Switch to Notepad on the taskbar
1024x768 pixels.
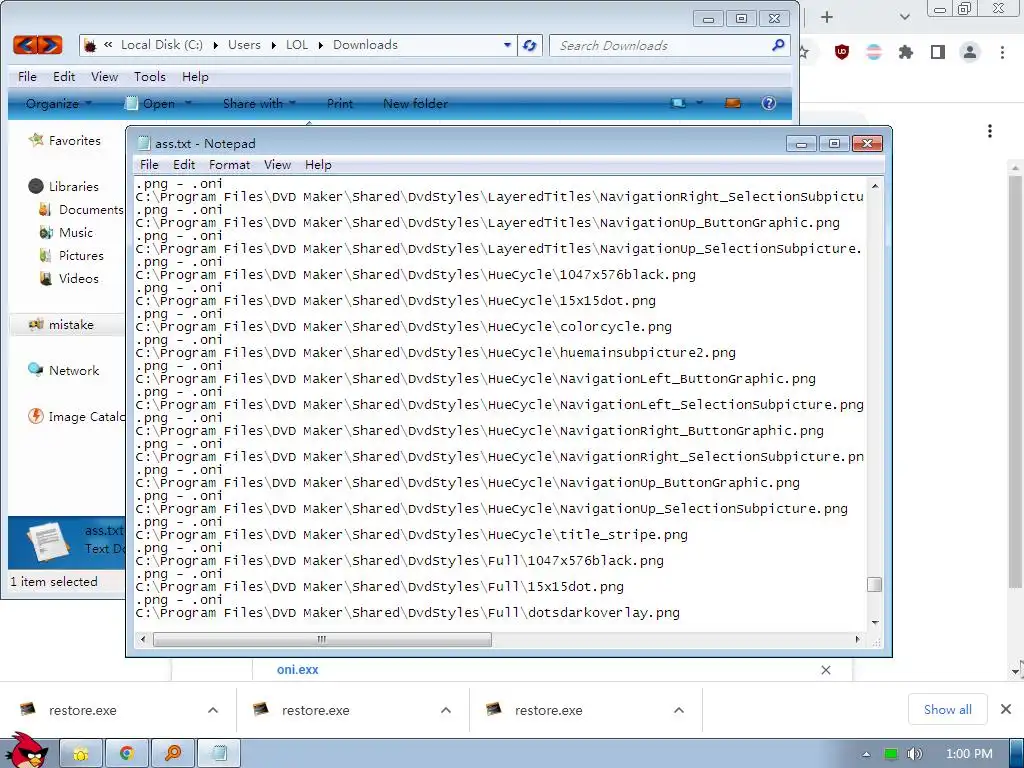click(219, 754)
